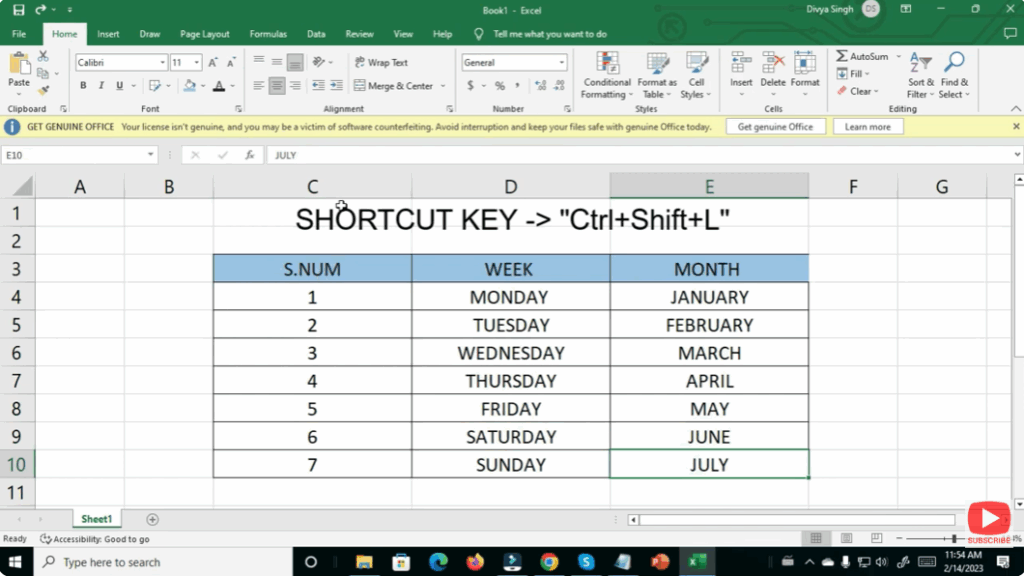Open the Data ribbon tab
The height and width of the screenshot is (576, 1024).
(316, 33)
